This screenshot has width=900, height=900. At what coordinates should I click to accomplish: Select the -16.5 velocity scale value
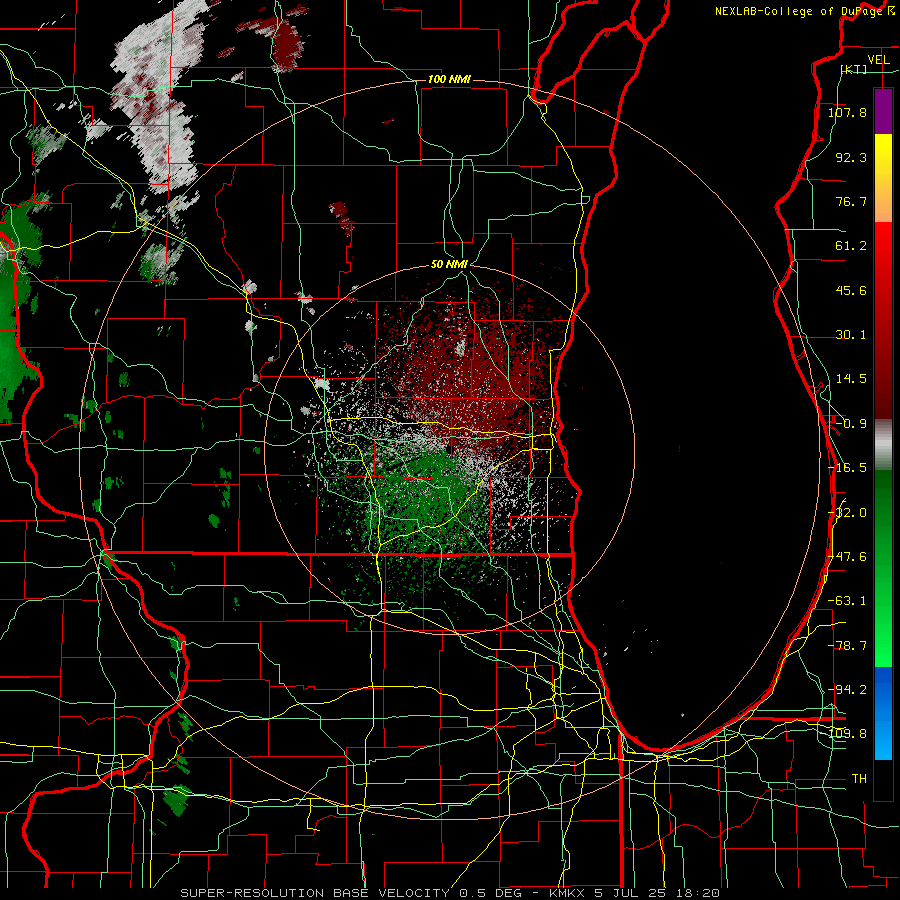click(x=847, y=468)
